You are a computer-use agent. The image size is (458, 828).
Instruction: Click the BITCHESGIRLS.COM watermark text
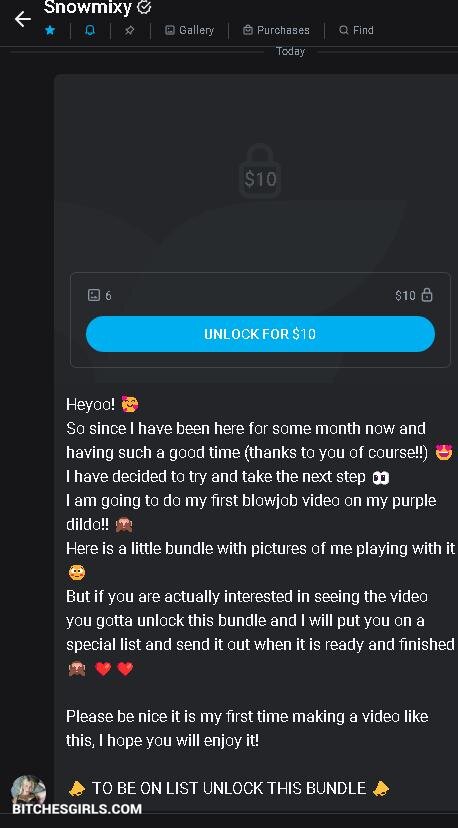77,809
